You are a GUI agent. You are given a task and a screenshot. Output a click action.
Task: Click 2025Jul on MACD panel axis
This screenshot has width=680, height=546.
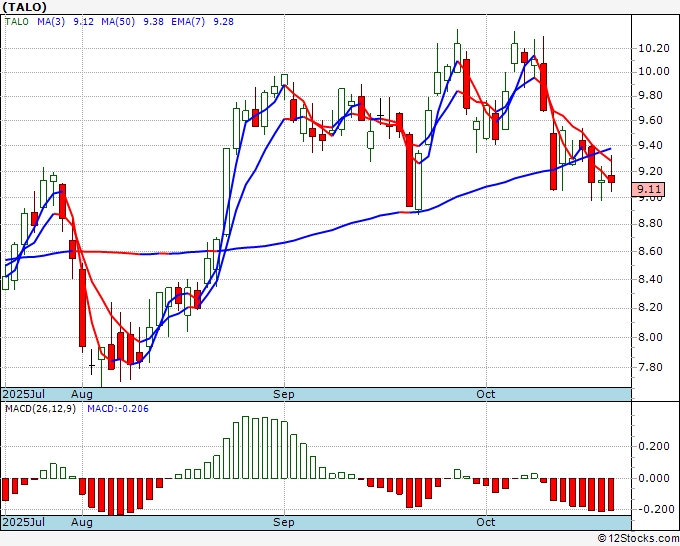24,522
